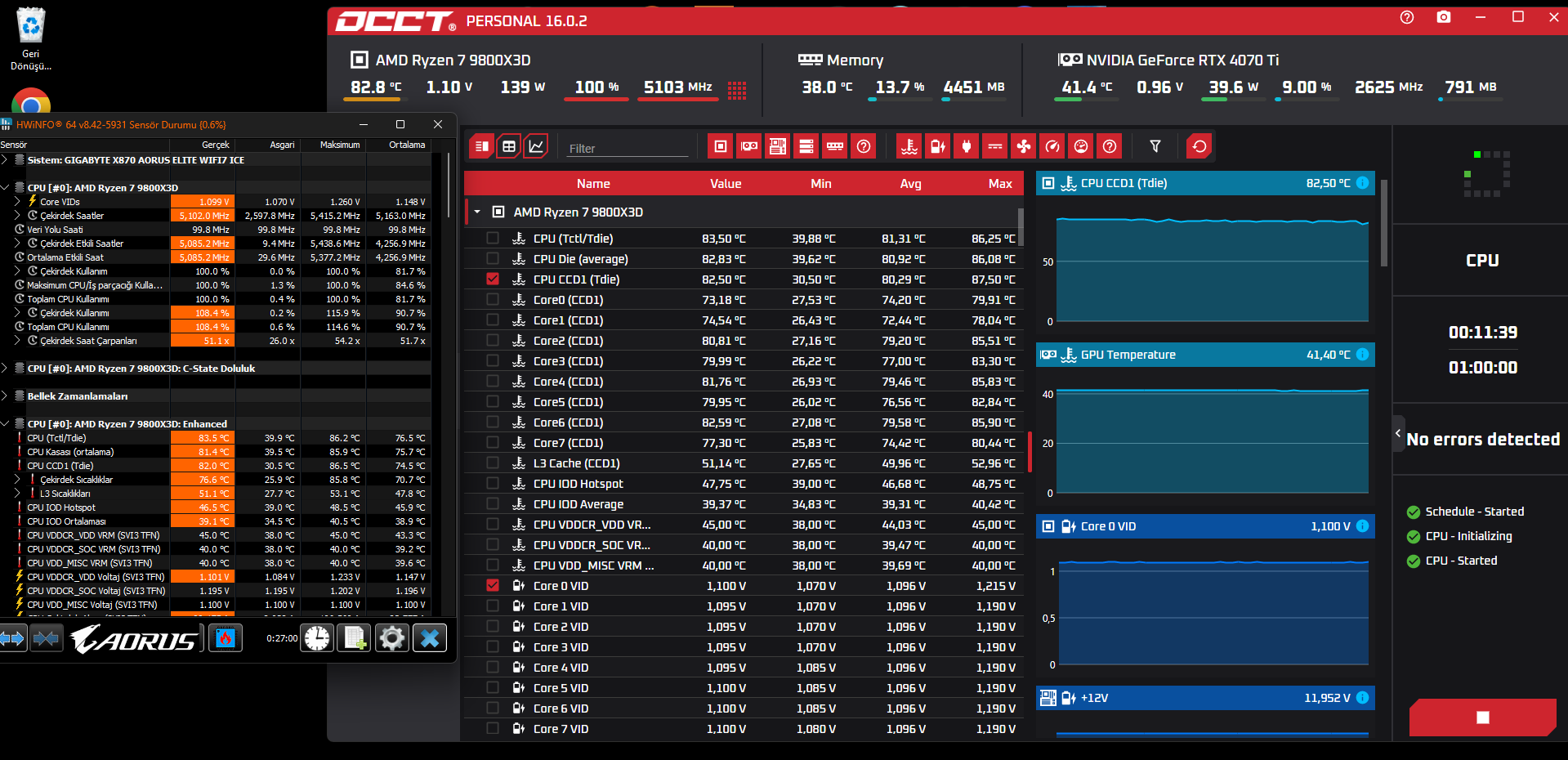Stop the running OCCT CPU test
This screenshot has height=760, width=1568.
tap(1483, 718)
